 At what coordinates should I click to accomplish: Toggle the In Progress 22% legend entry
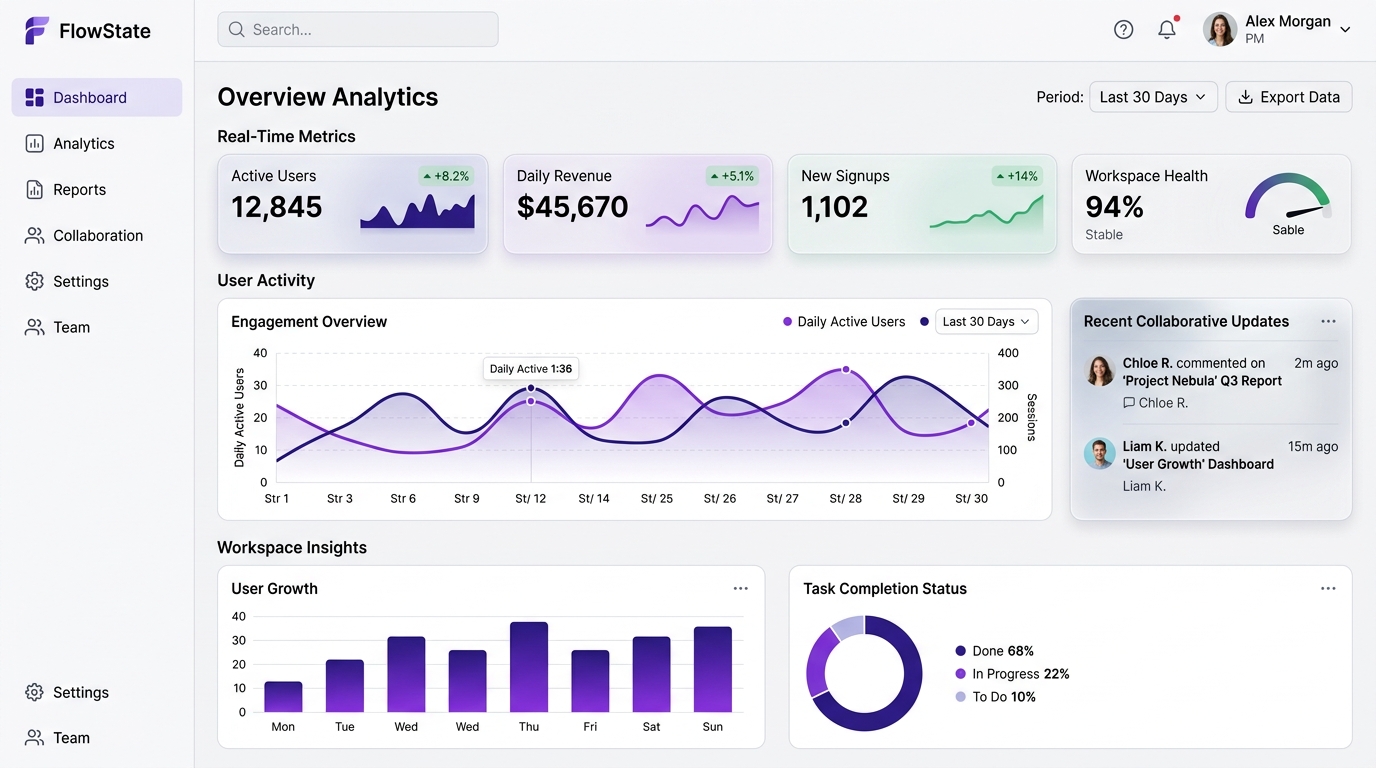(1012, 674)
